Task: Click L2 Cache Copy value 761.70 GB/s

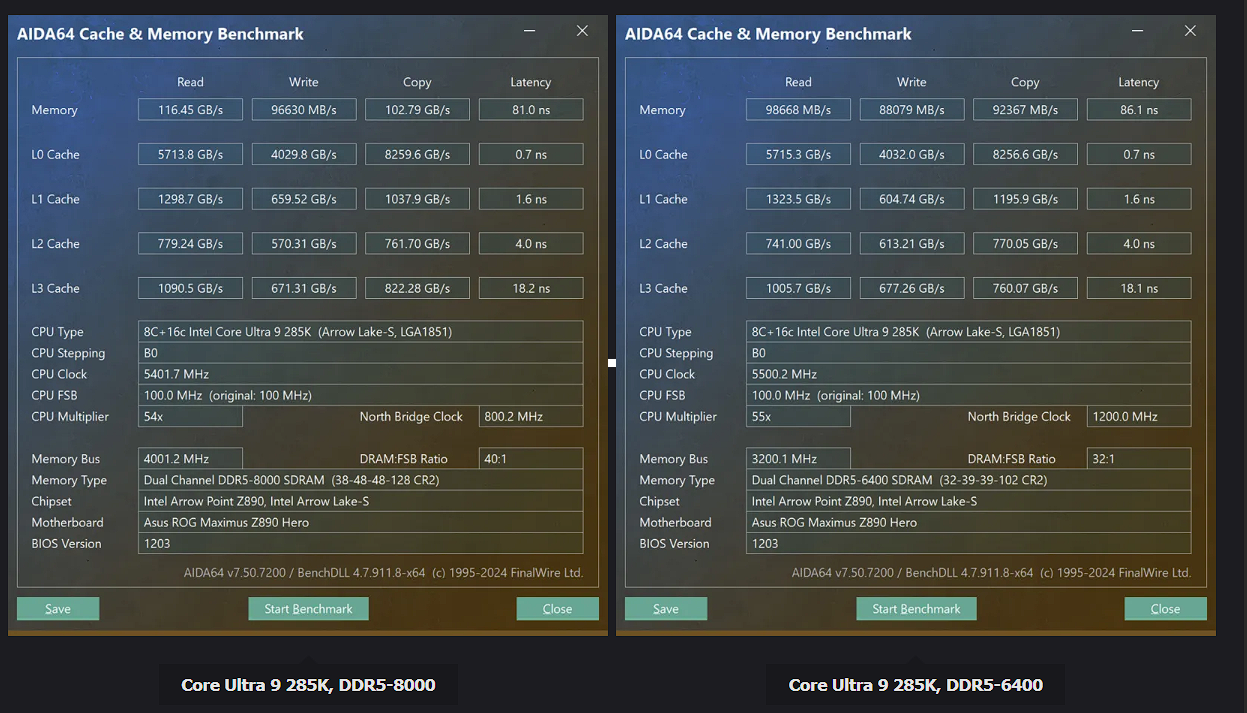Action: pos(417,243)
